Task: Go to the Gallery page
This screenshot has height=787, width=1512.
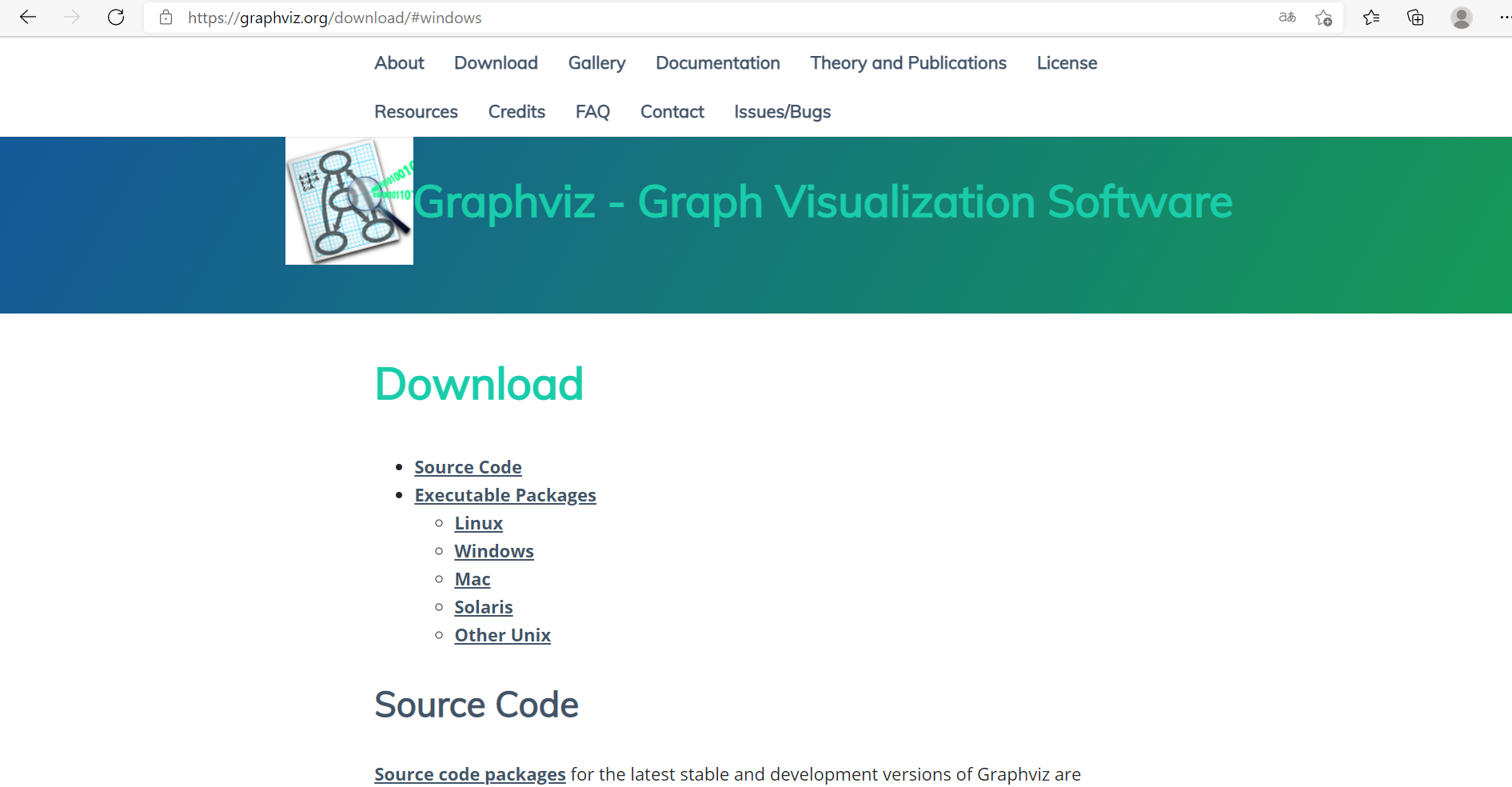Action: pos(596,63)
